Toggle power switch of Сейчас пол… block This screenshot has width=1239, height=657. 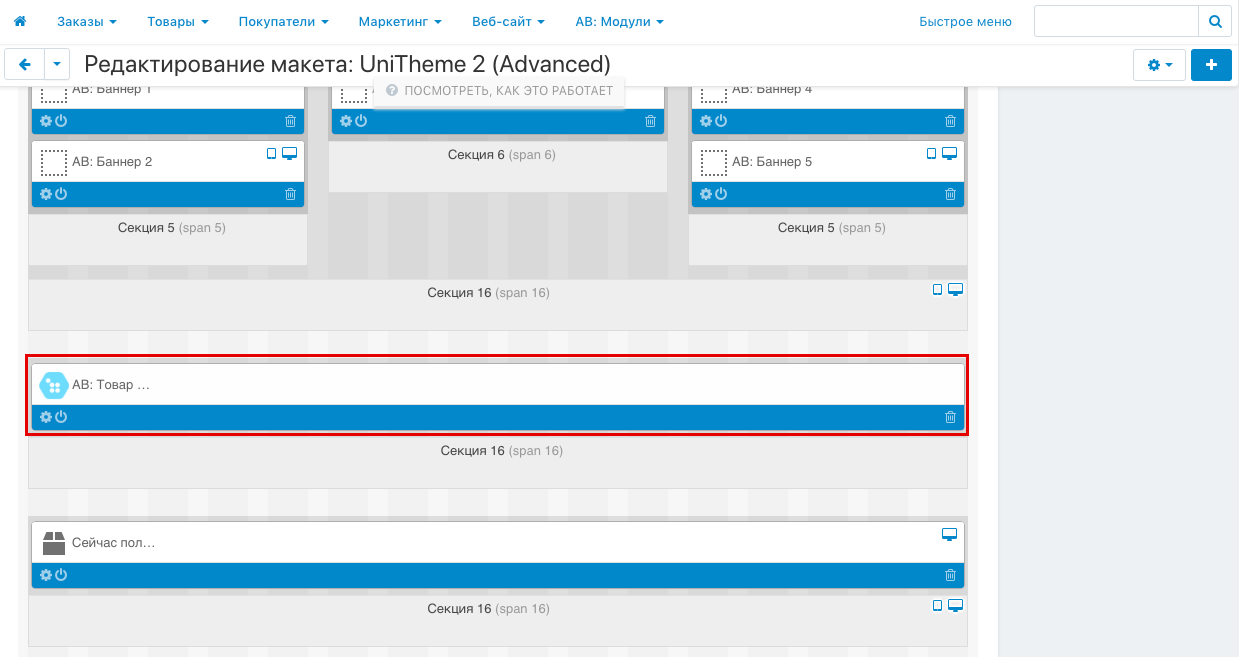[x=61, y=575]
